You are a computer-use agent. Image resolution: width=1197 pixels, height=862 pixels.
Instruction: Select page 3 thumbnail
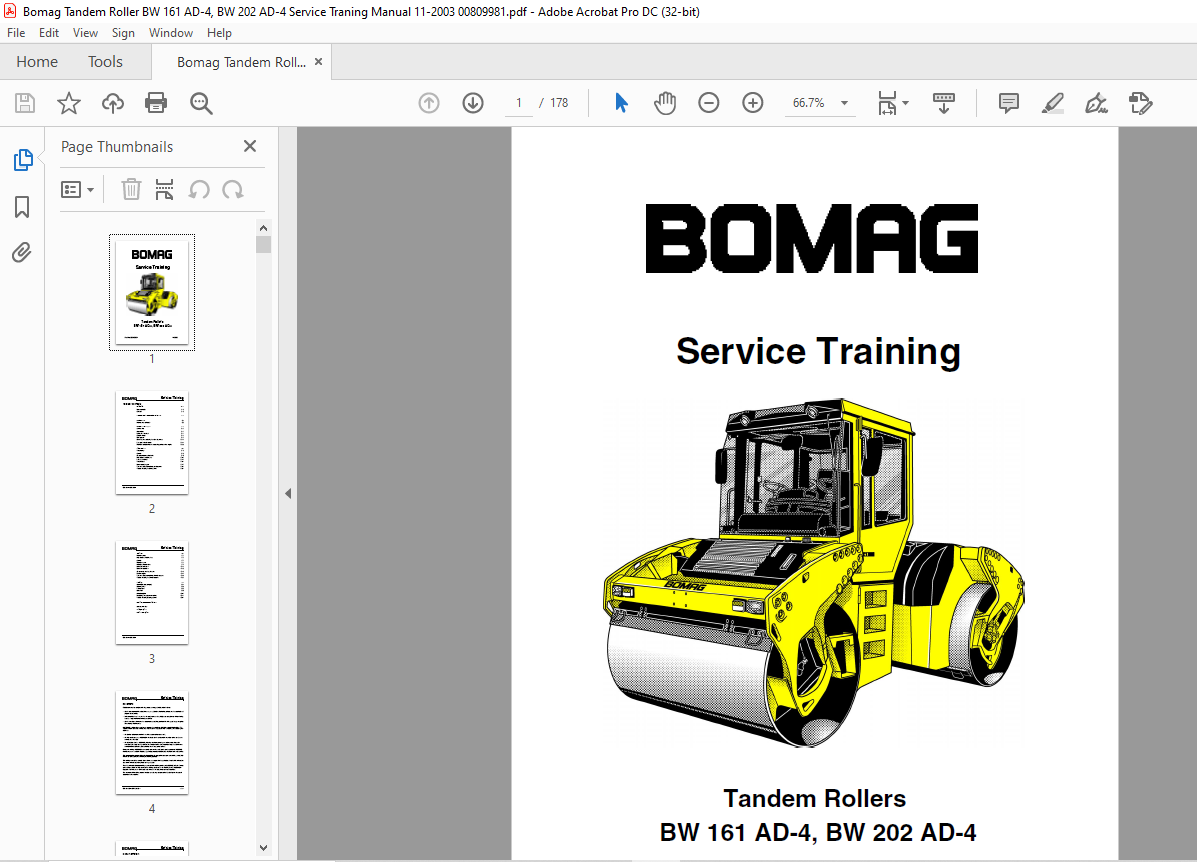[x=152, y=592]
